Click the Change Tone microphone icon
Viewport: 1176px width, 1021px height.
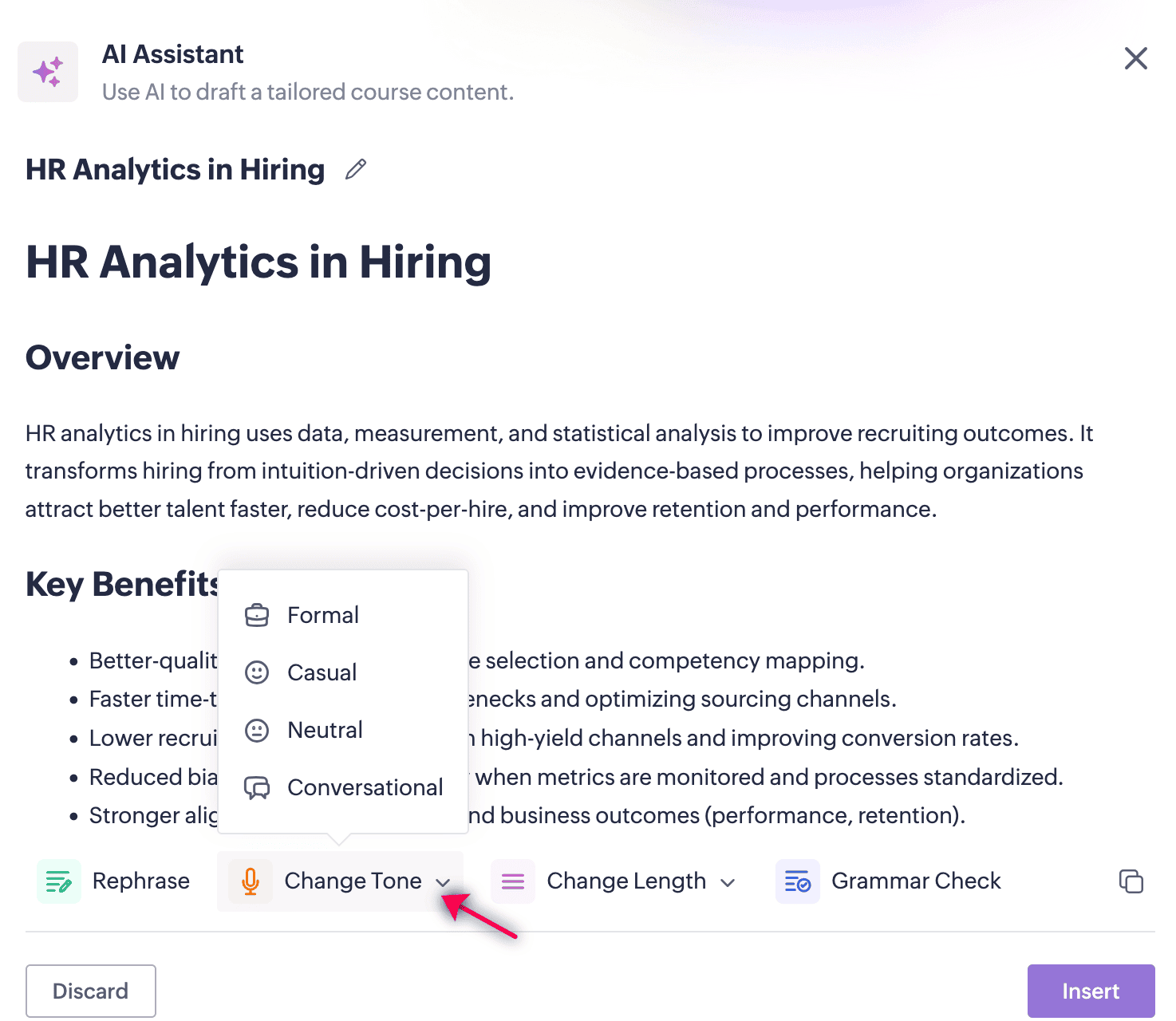251,881
